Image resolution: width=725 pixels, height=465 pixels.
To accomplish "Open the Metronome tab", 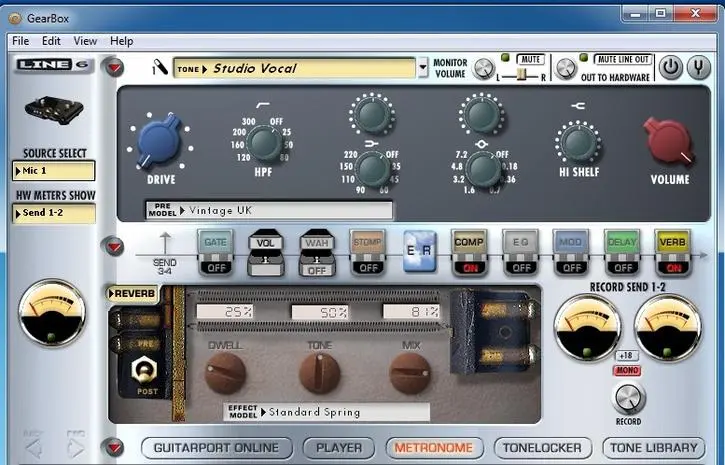I will (434, 447).
